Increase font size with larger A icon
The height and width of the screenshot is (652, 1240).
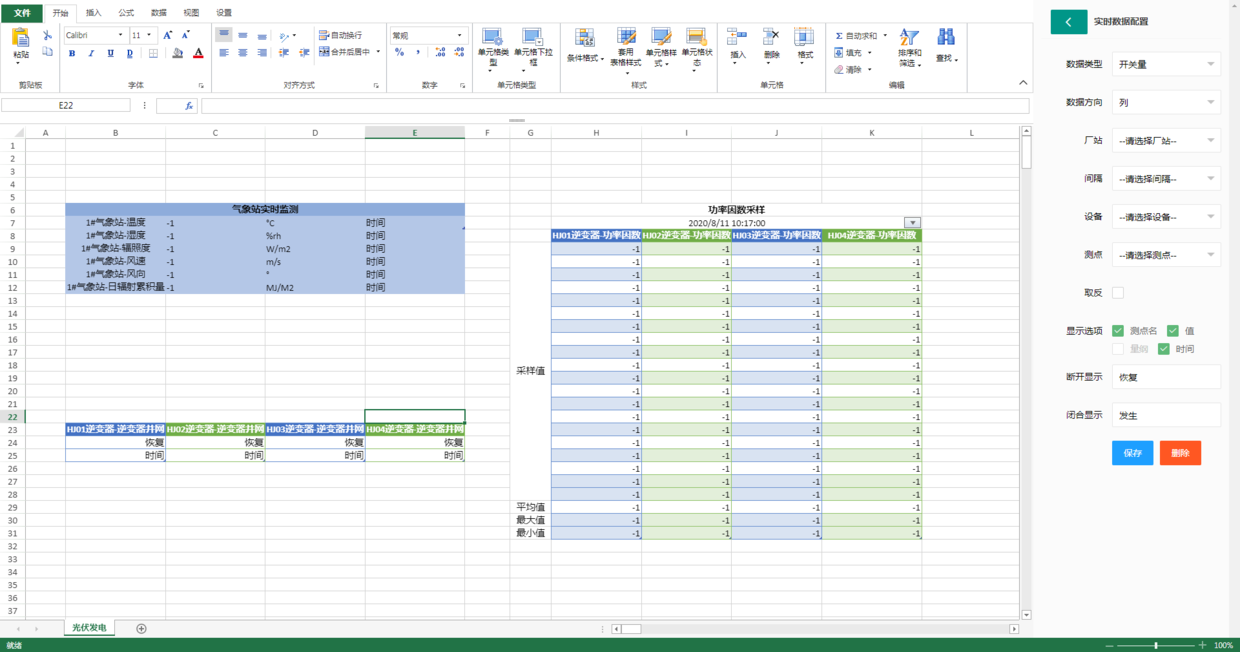pyautogui.click(x=168, y=35)
